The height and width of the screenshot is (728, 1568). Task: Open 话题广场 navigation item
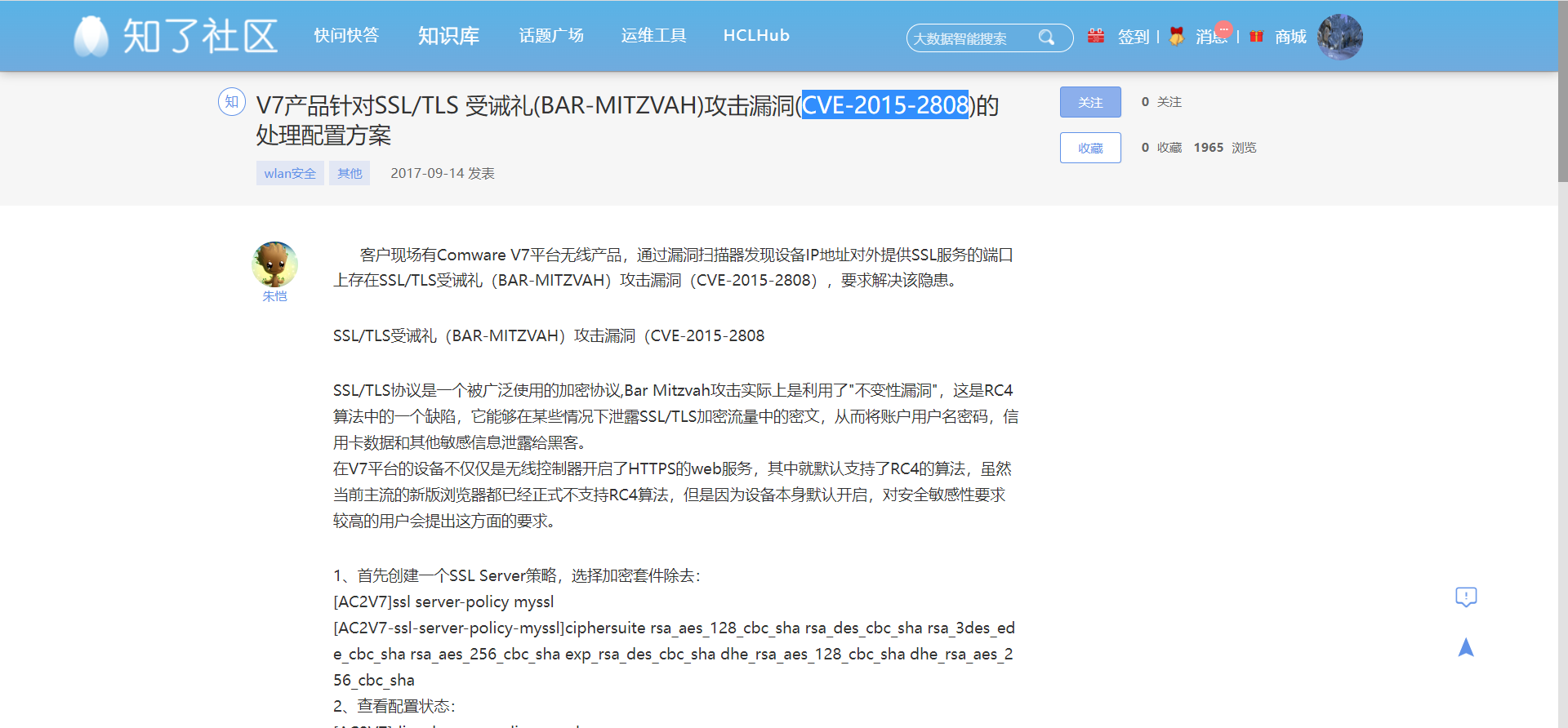click(551, 36)
